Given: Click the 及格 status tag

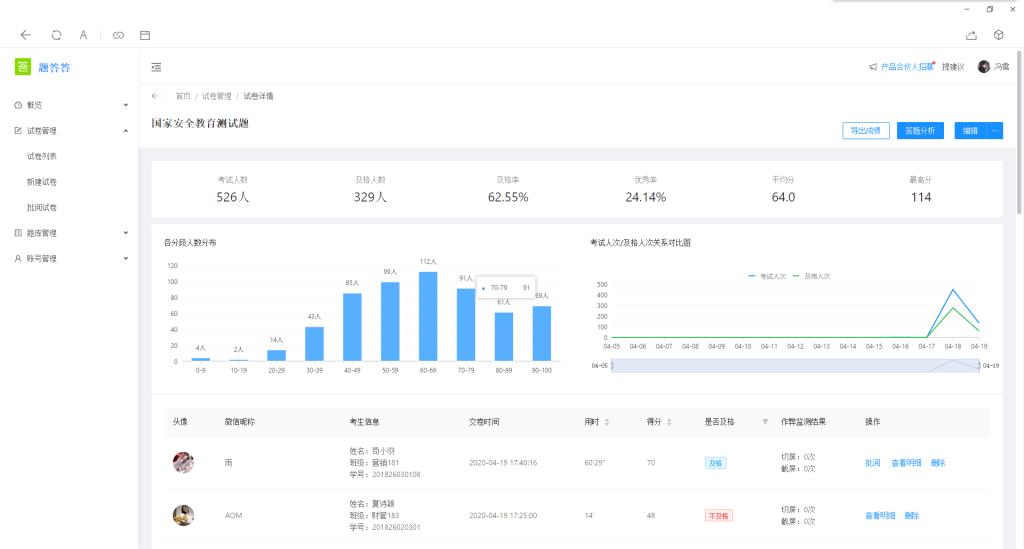Looking at the screenshot, I should [x=716, y=463].
